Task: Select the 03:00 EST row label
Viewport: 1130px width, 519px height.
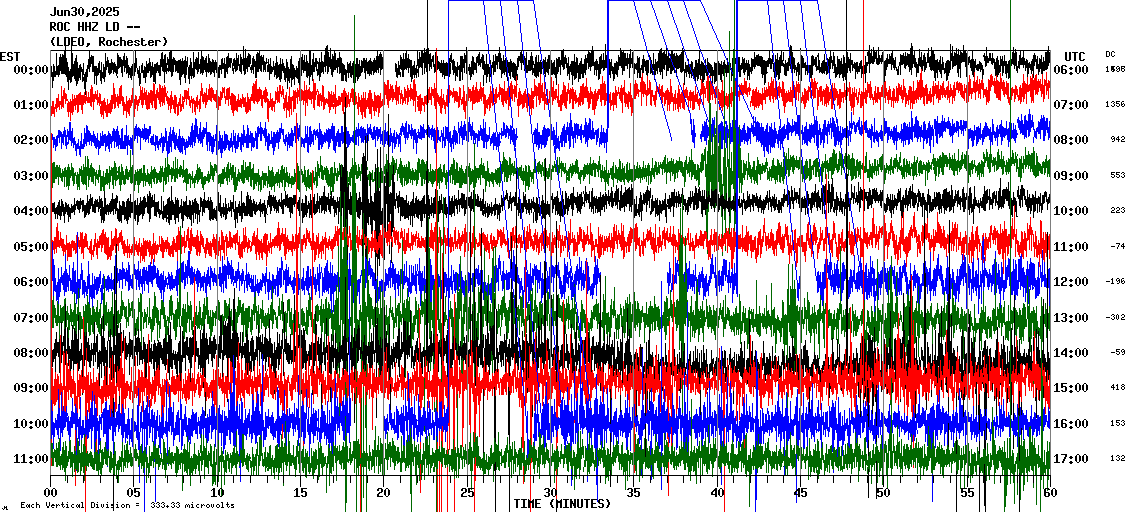Action: pos(30,176)
